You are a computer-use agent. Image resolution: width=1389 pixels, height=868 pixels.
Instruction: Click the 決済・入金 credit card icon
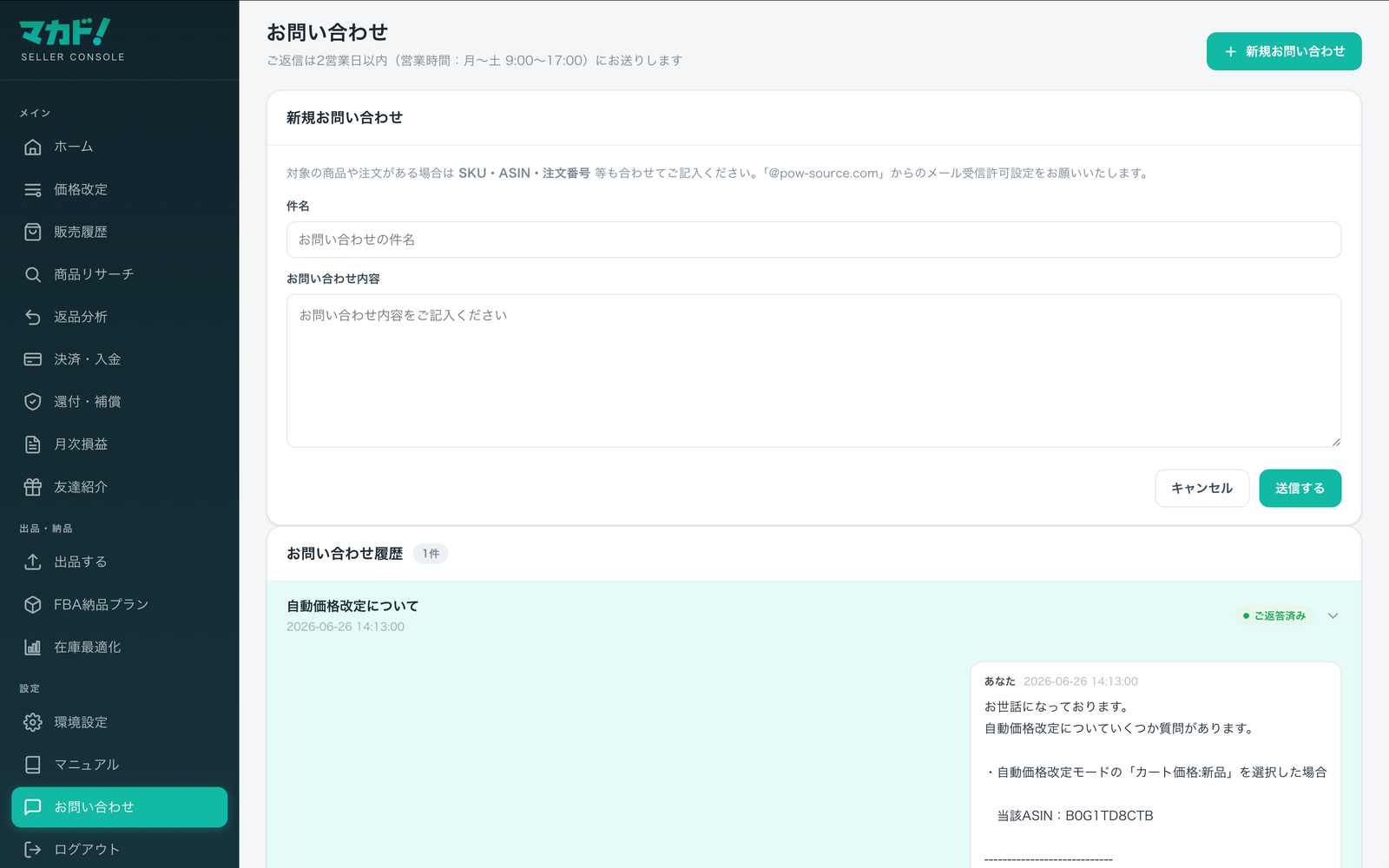pyautogui.click(x=33, y=359)
